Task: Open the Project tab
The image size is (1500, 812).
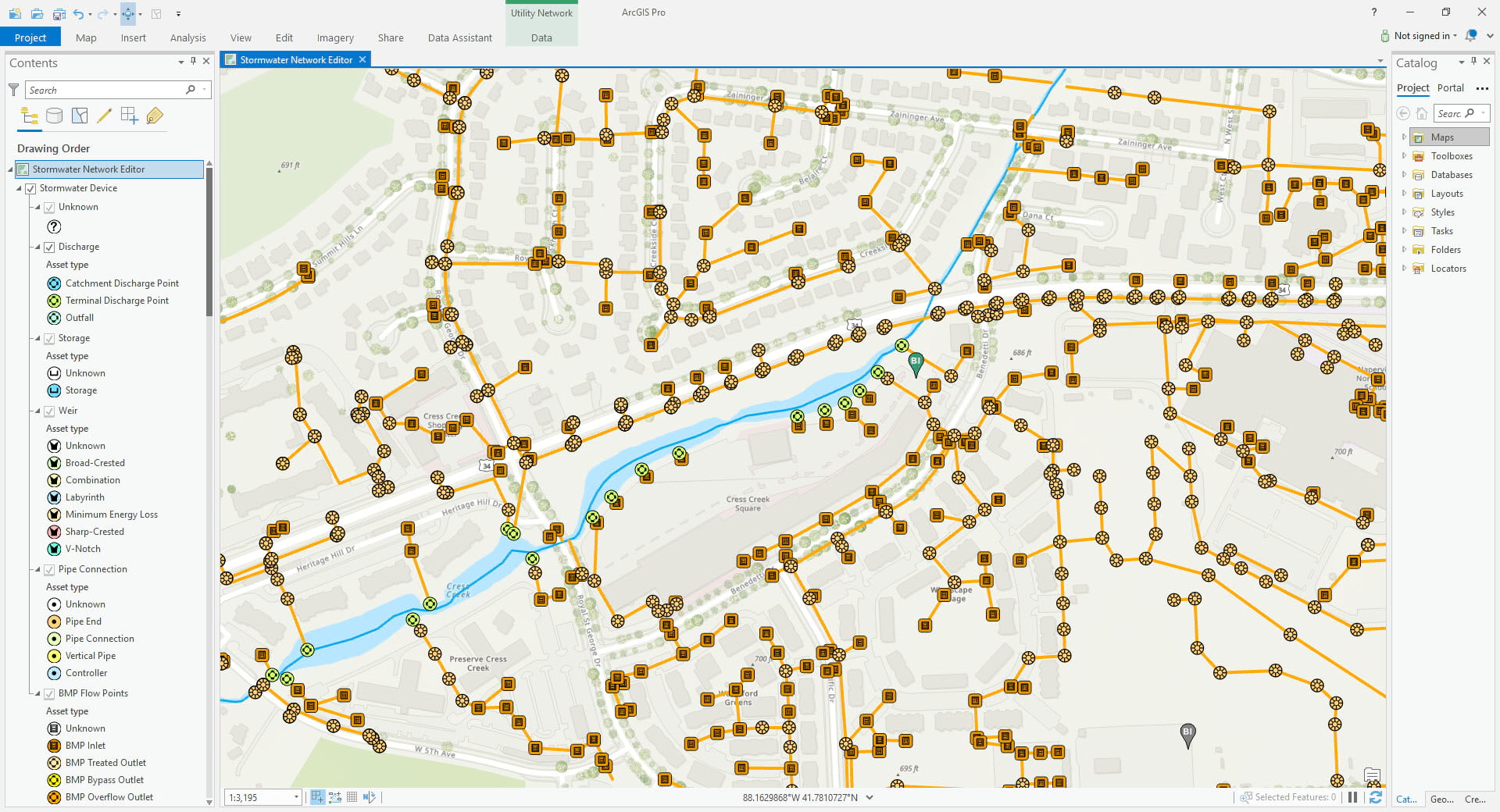Action: [30, 37]
